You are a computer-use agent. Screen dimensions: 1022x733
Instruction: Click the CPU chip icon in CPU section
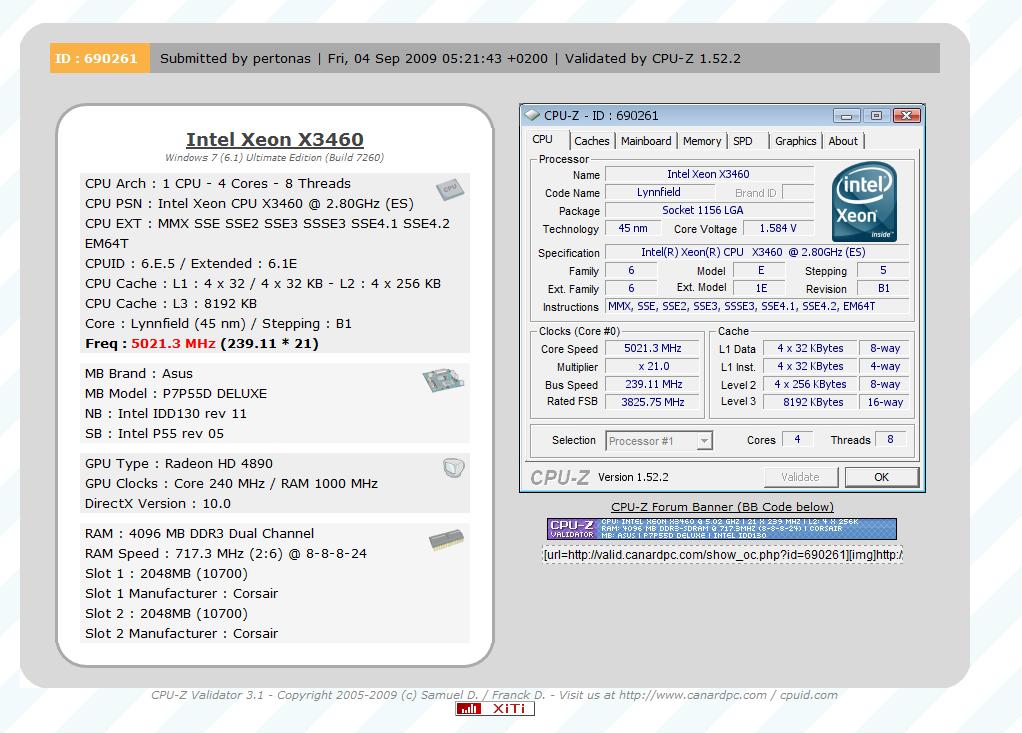pos(449,189)
